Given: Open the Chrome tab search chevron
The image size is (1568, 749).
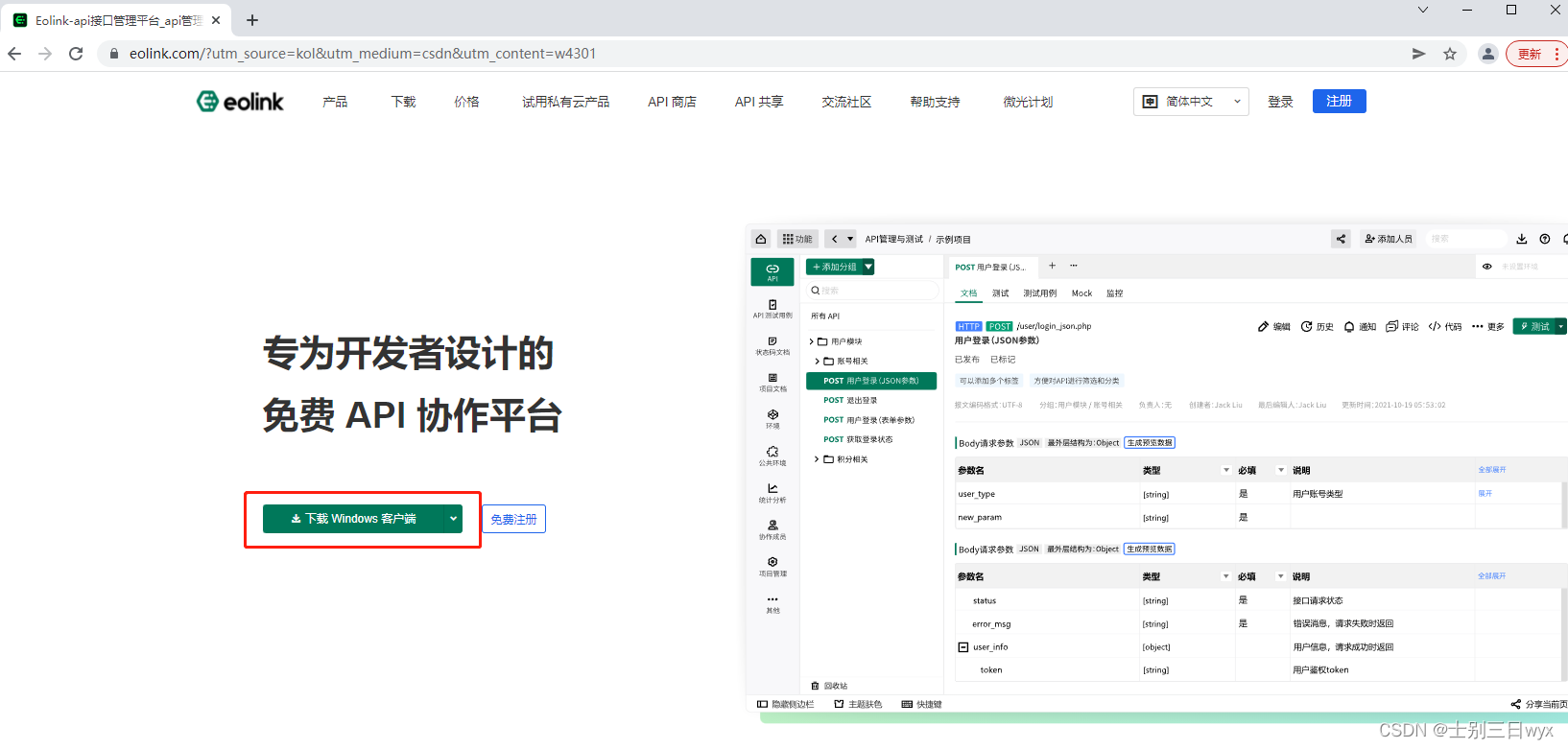Looking at the screenshot, I should tap(1422, 11).
